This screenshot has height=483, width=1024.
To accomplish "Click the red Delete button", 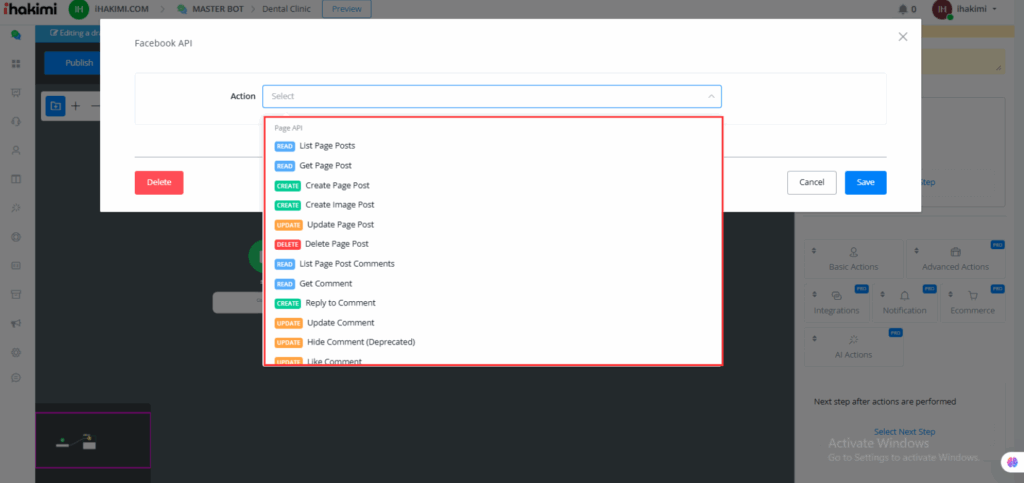I will click(159, 182).
